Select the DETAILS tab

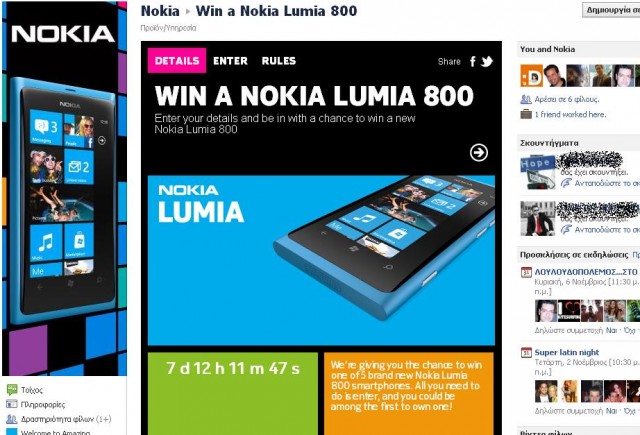tap(177, 61)
